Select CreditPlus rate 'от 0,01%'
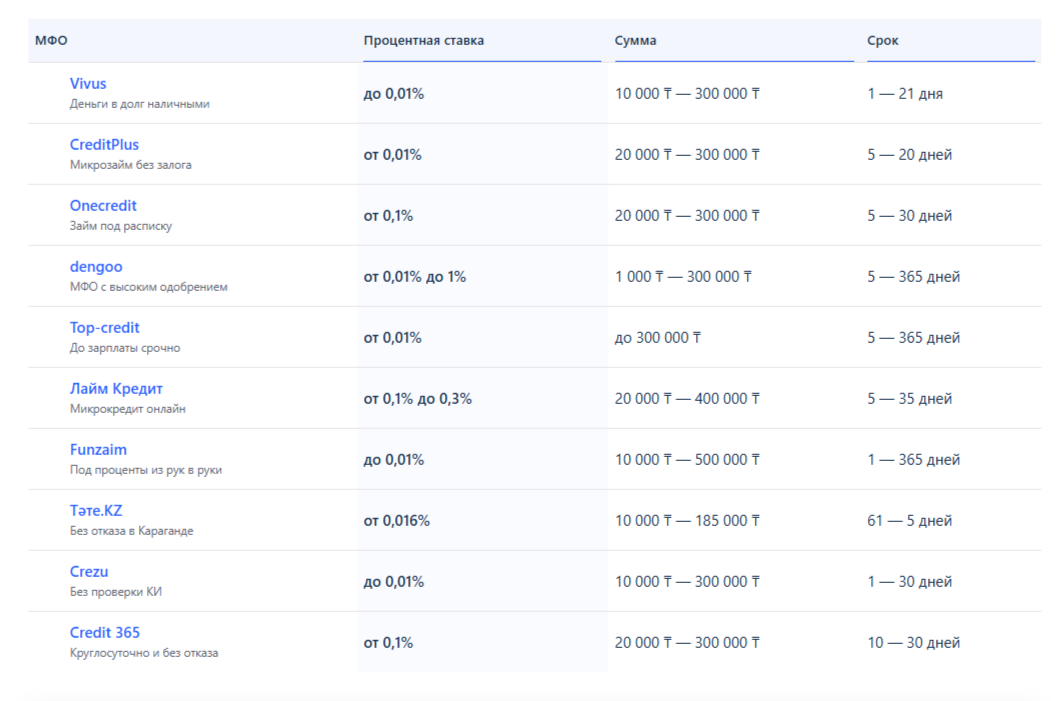This screenshot has height=701, width=1059. click(392, 155)
